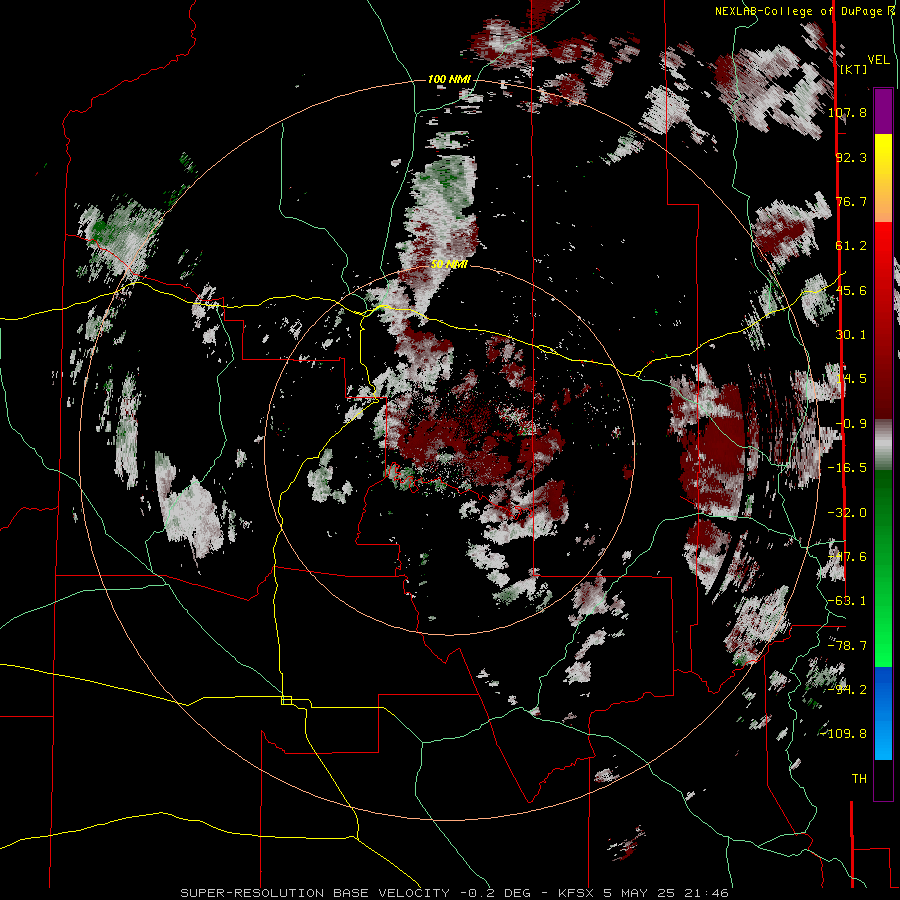
Task: Select the 30.1 scale value
Action: [x=851, y=335]
